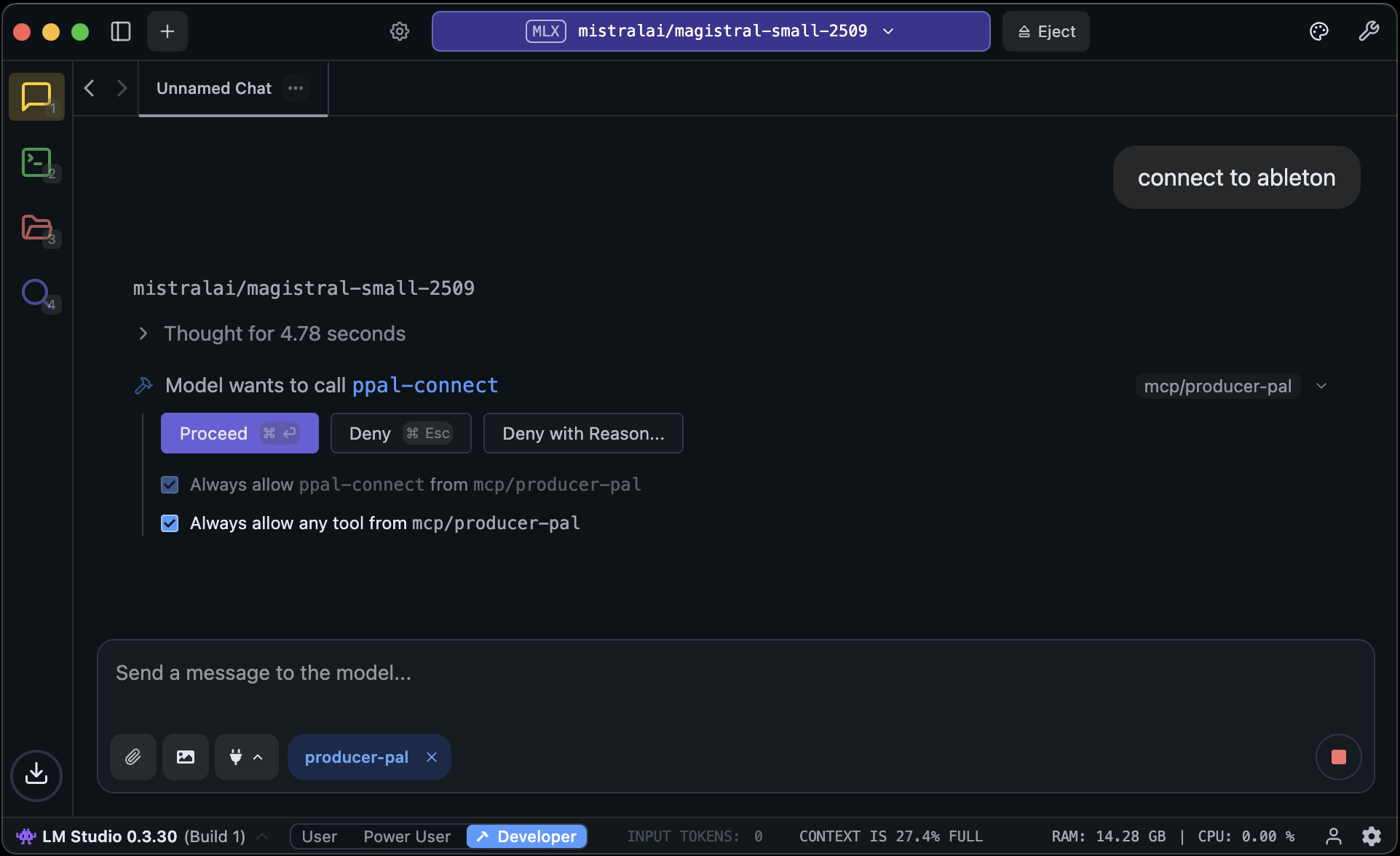This screenshot has width=1400, height=856.
Task: Insert an image via the image icon
Action: pos(185,756)
